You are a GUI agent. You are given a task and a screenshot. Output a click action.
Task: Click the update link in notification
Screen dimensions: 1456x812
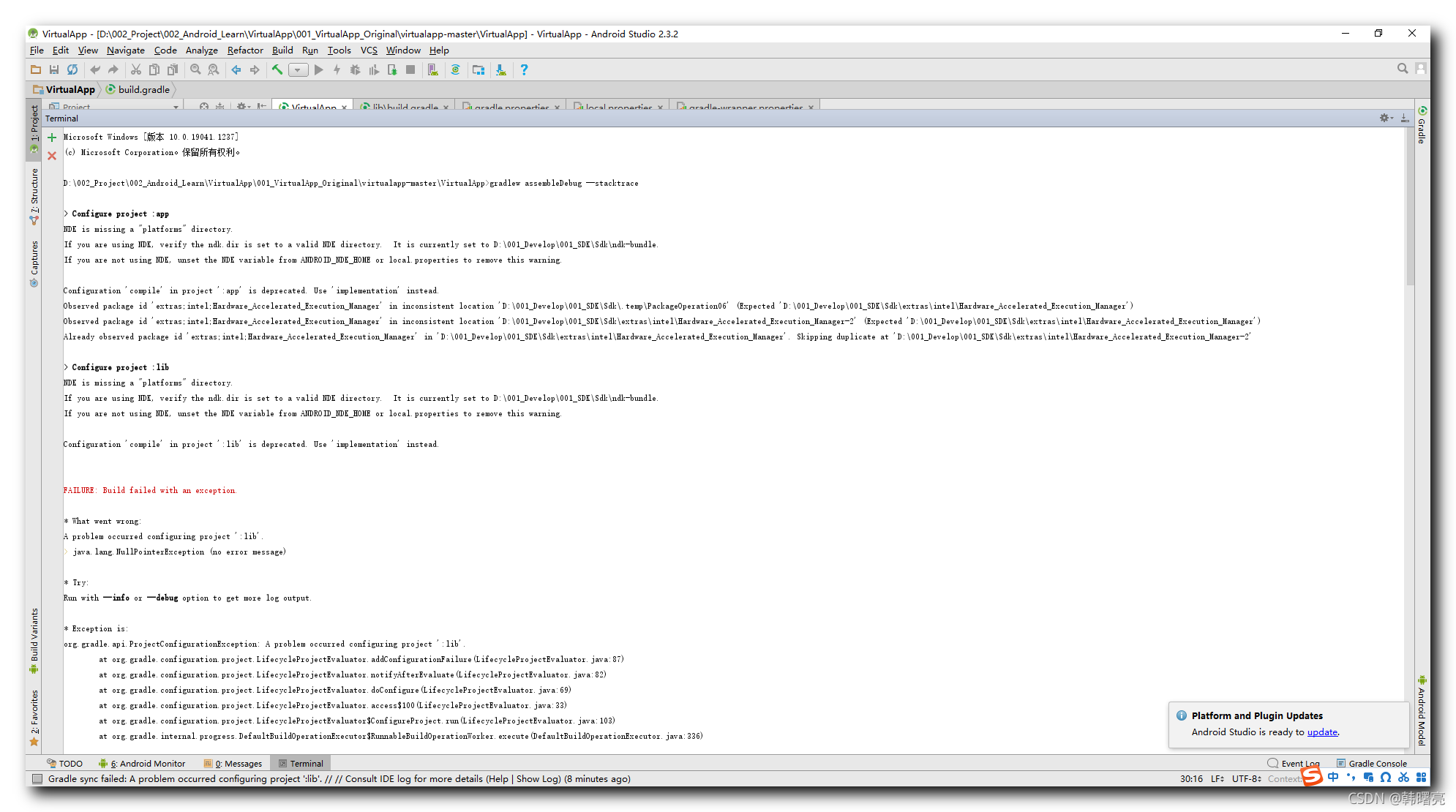point(1322,732)
